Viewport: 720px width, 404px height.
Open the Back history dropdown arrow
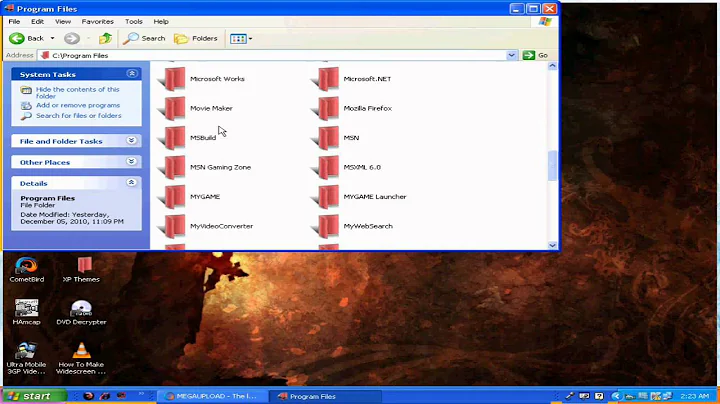tap(52, 38)
